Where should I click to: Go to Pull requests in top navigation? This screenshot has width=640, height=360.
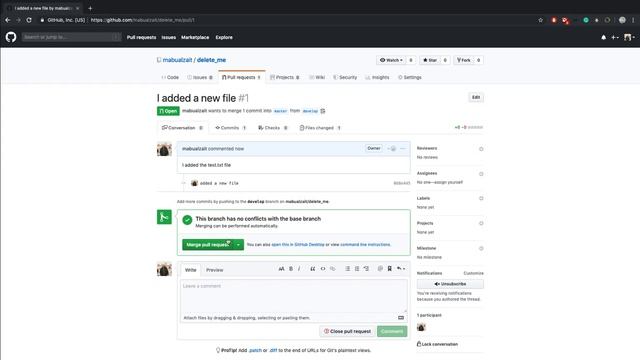(141, 37)
